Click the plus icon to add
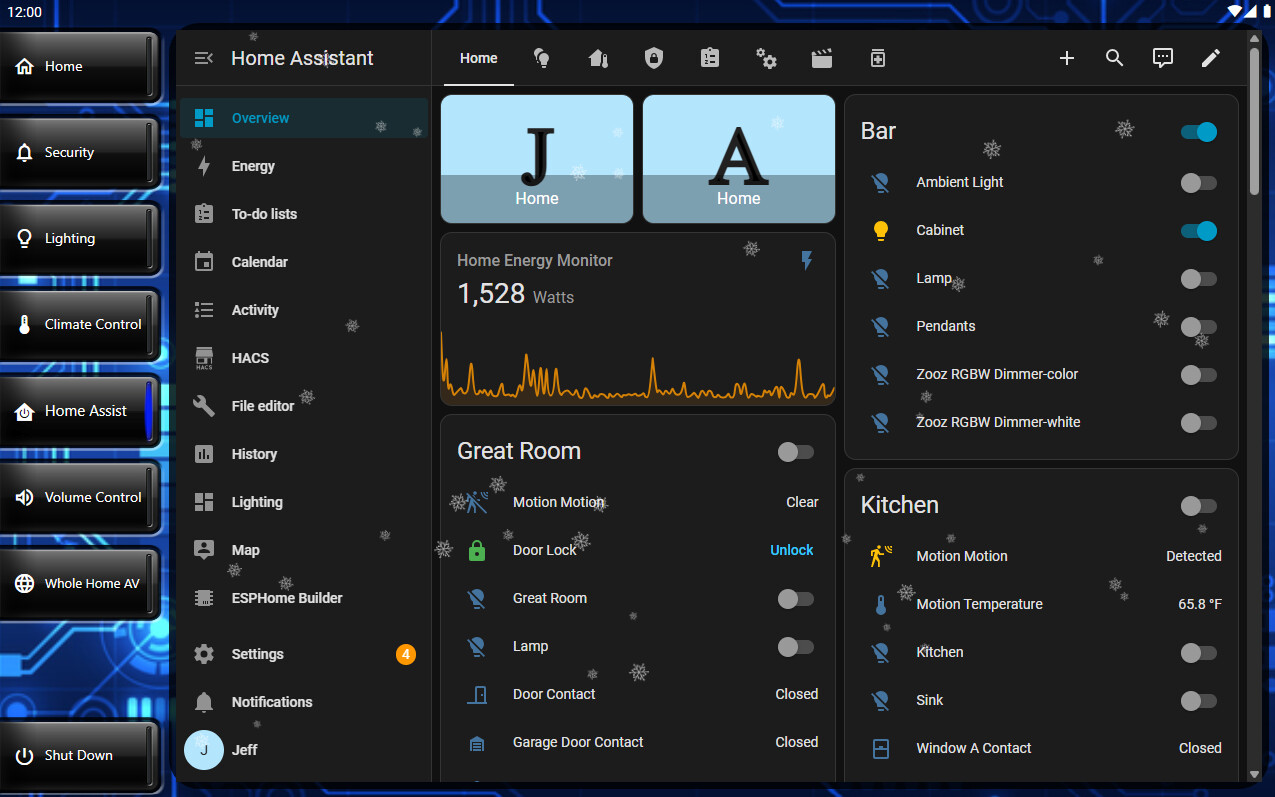This screenshot has height=797, width=1275. (1067, 58)
